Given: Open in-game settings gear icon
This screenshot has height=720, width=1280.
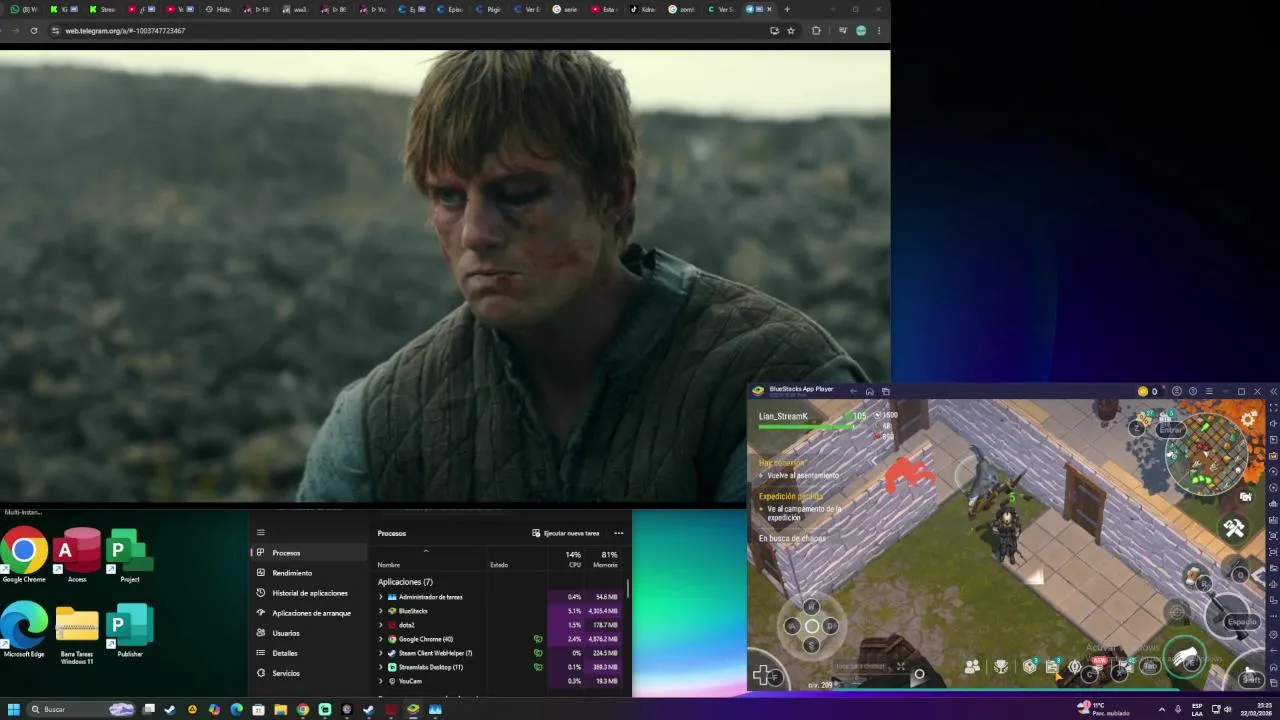Looking at the screenshot, I should 1250,418.
